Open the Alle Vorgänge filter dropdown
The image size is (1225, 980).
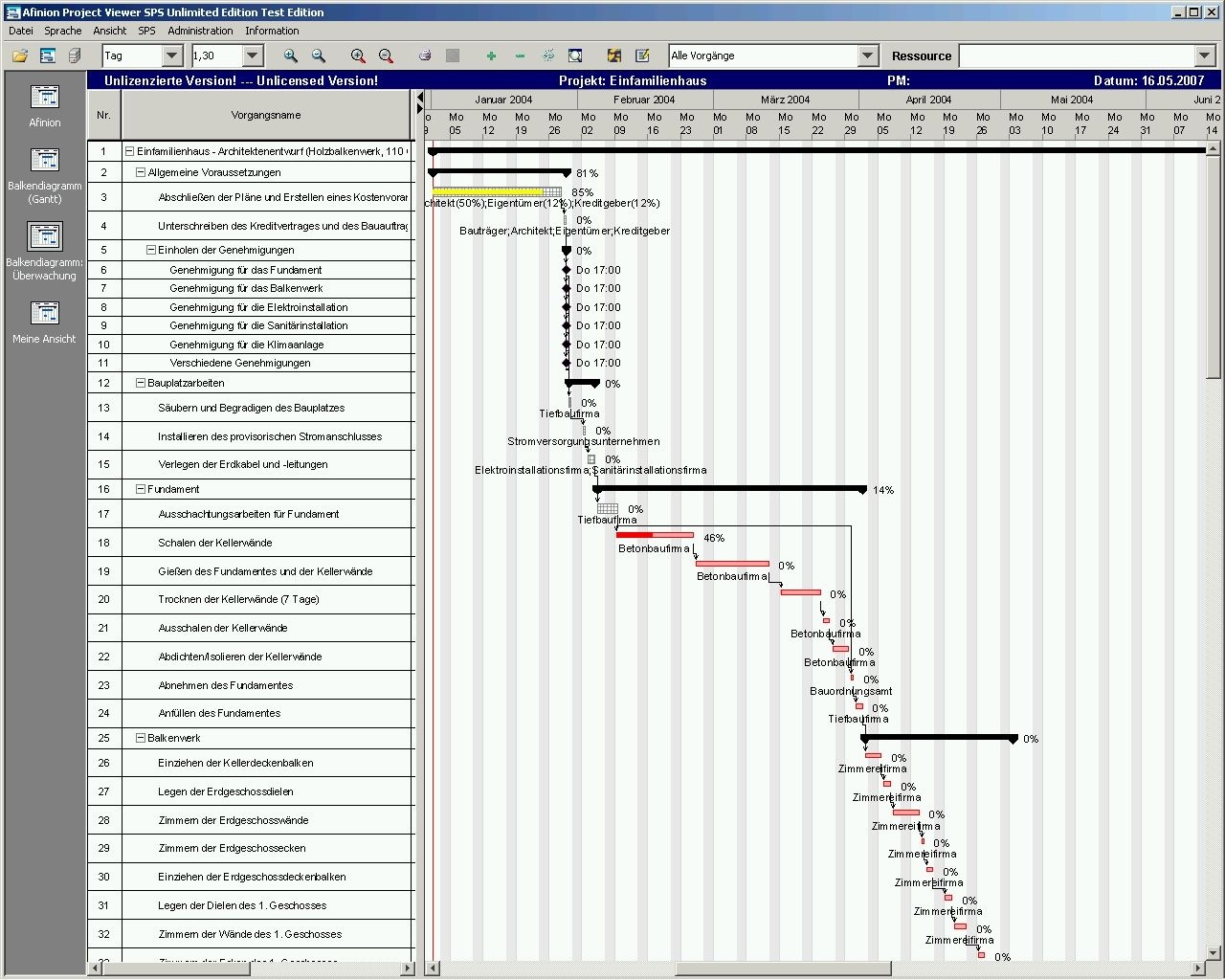(868, 56)
